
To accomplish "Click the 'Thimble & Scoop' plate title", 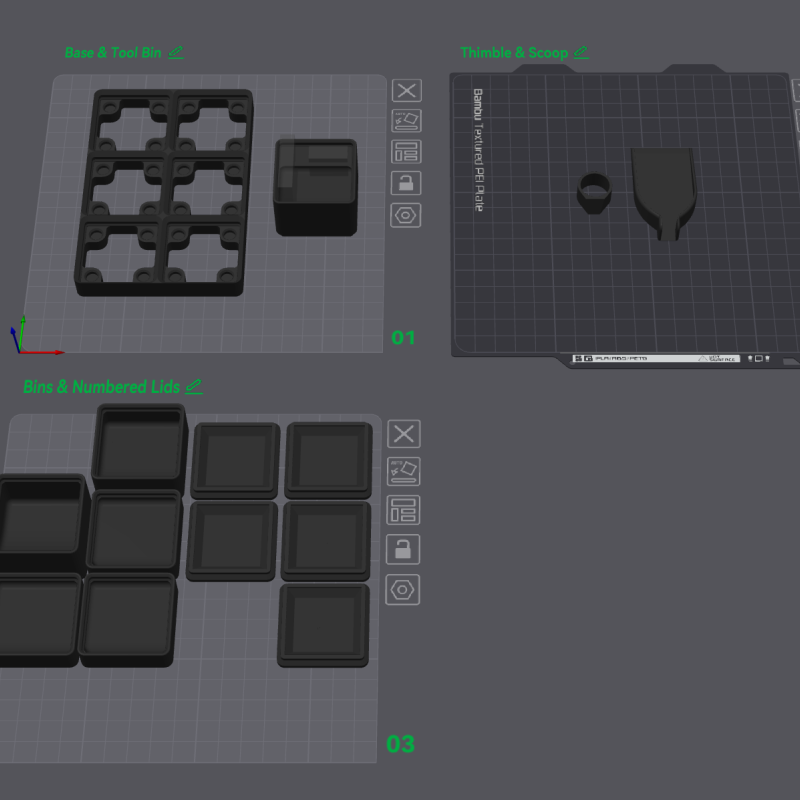I will (513, 52).
